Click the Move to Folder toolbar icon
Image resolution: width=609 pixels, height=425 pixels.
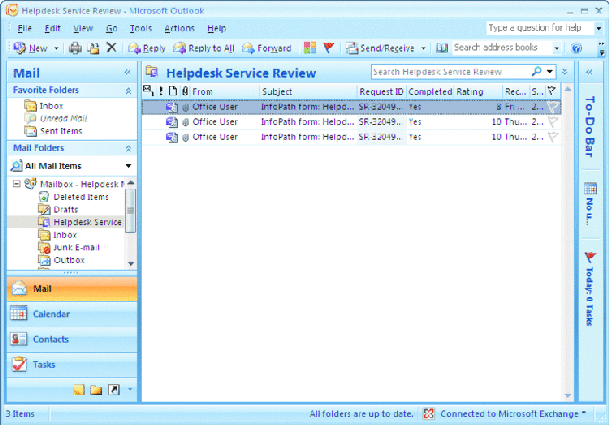point(94,48)
